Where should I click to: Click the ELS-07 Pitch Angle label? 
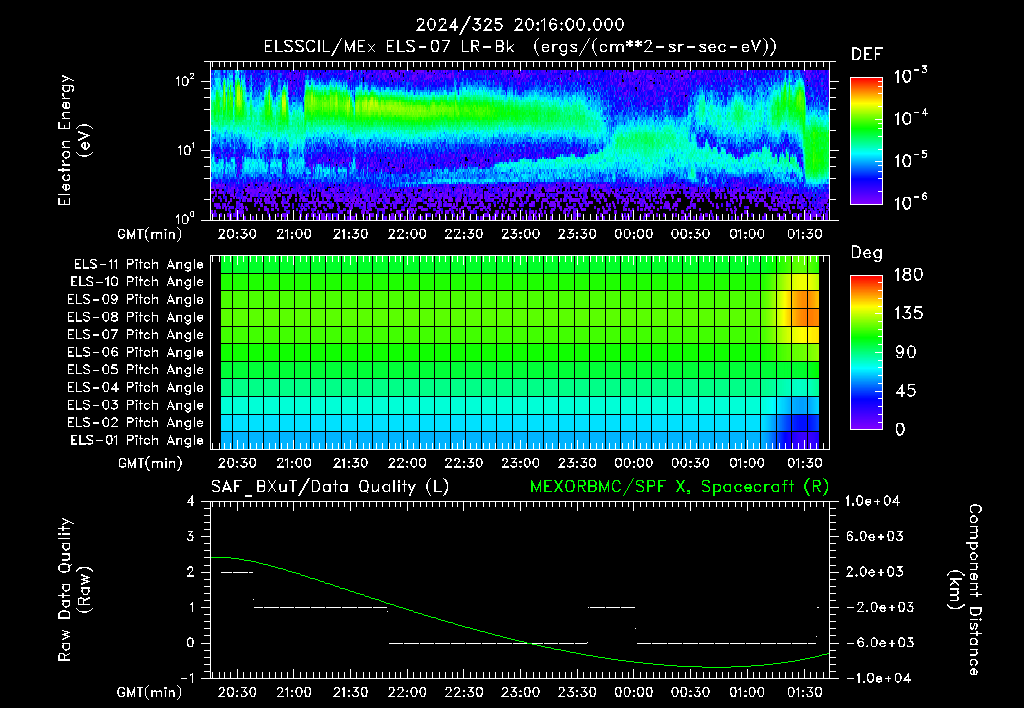point(135,334)
